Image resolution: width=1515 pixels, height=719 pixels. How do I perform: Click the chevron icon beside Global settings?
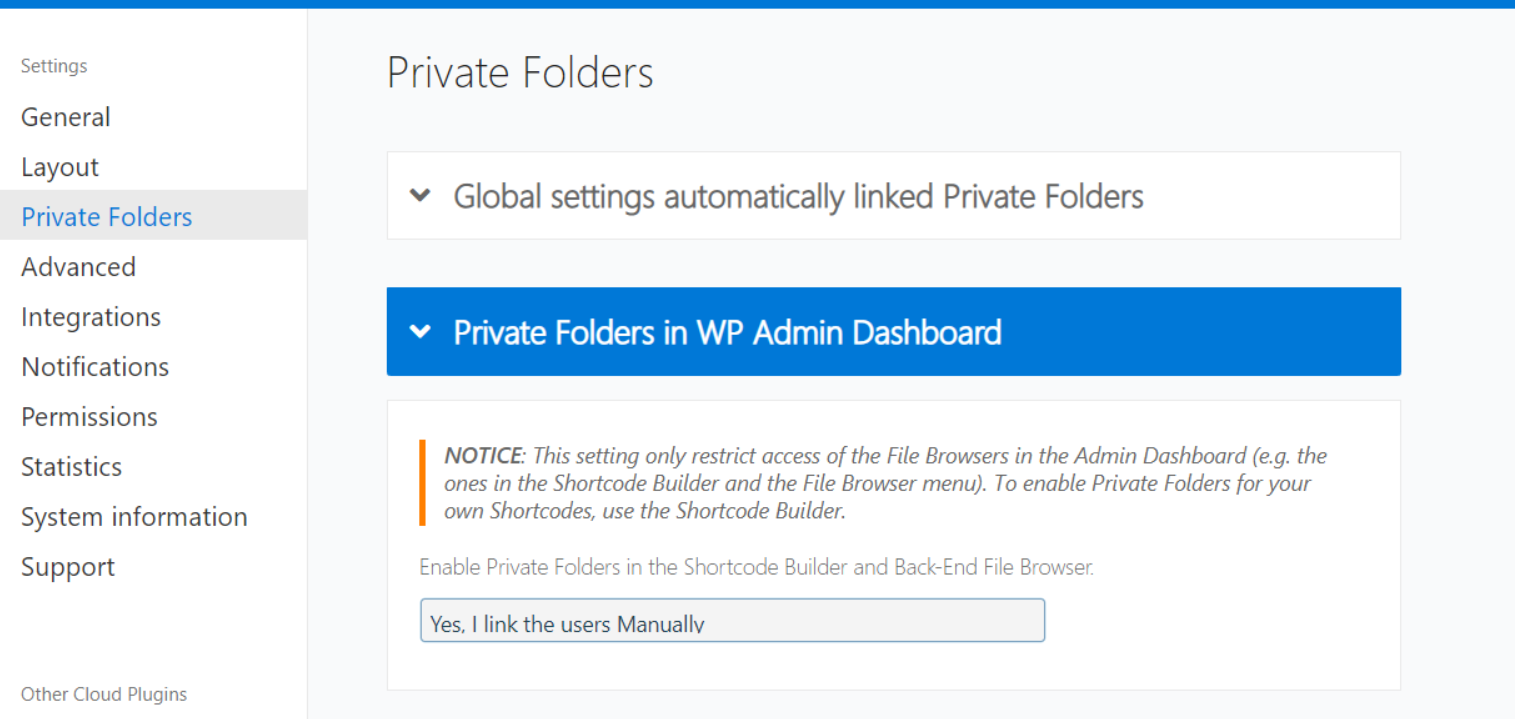(x=421, y=196)
